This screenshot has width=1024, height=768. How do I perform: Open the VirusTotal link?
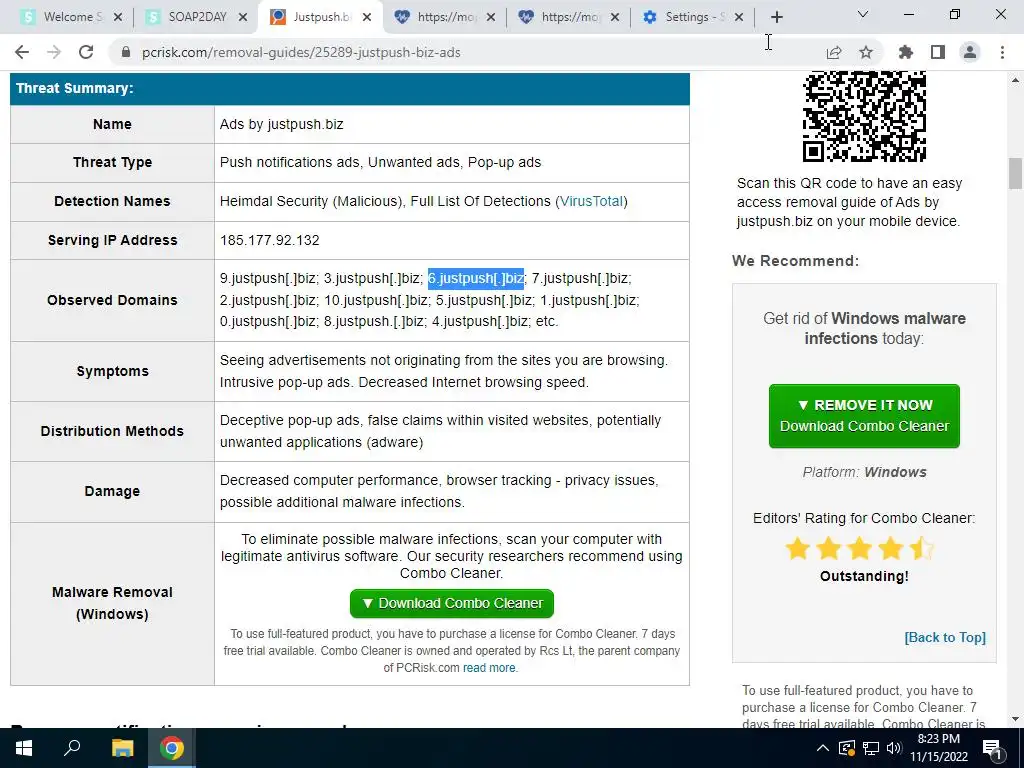pyautogui.click(x=591, y=201)
